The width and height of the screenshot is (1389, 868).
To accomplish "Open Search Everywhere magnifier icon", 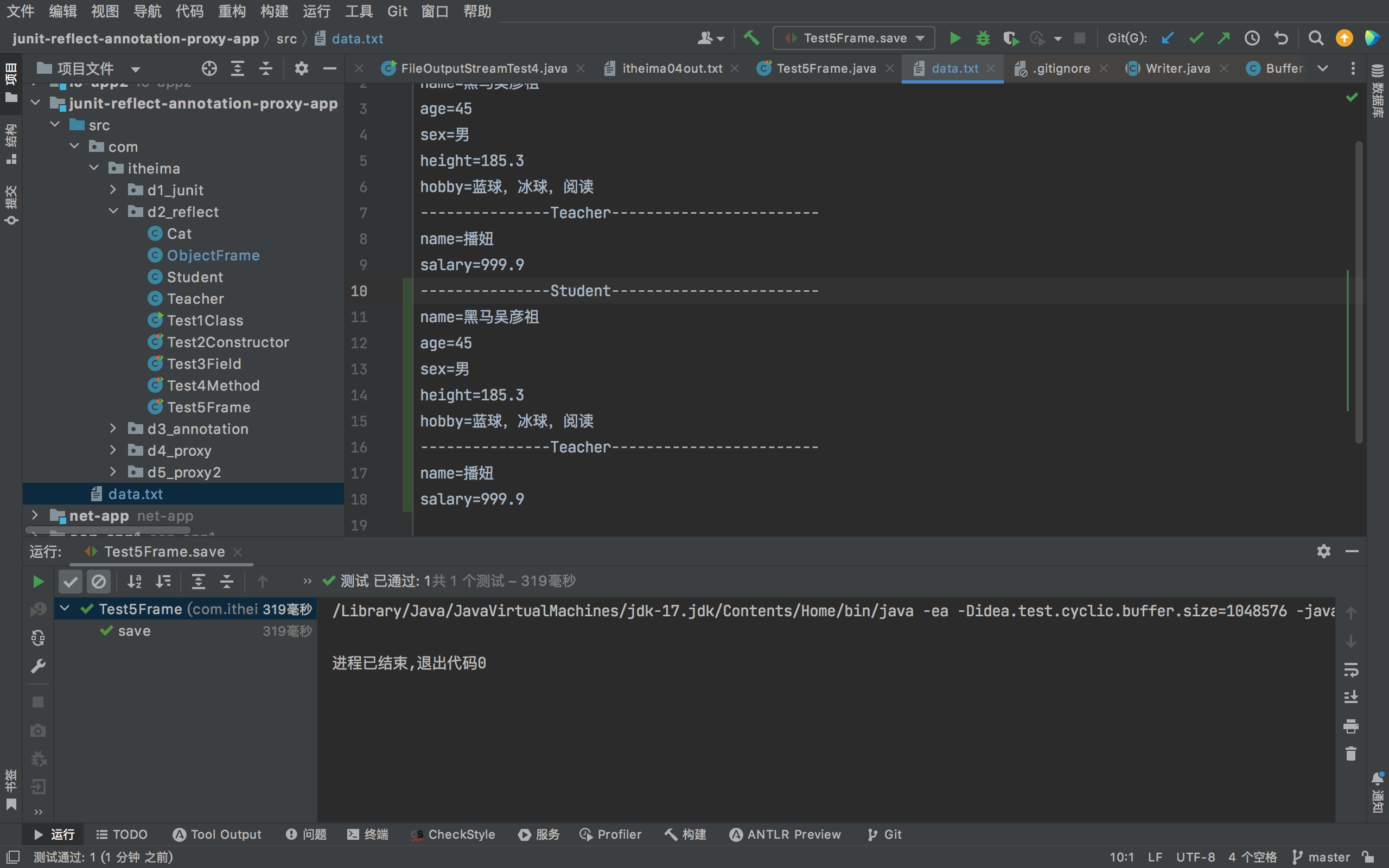I will click(x=1316, y=39).
